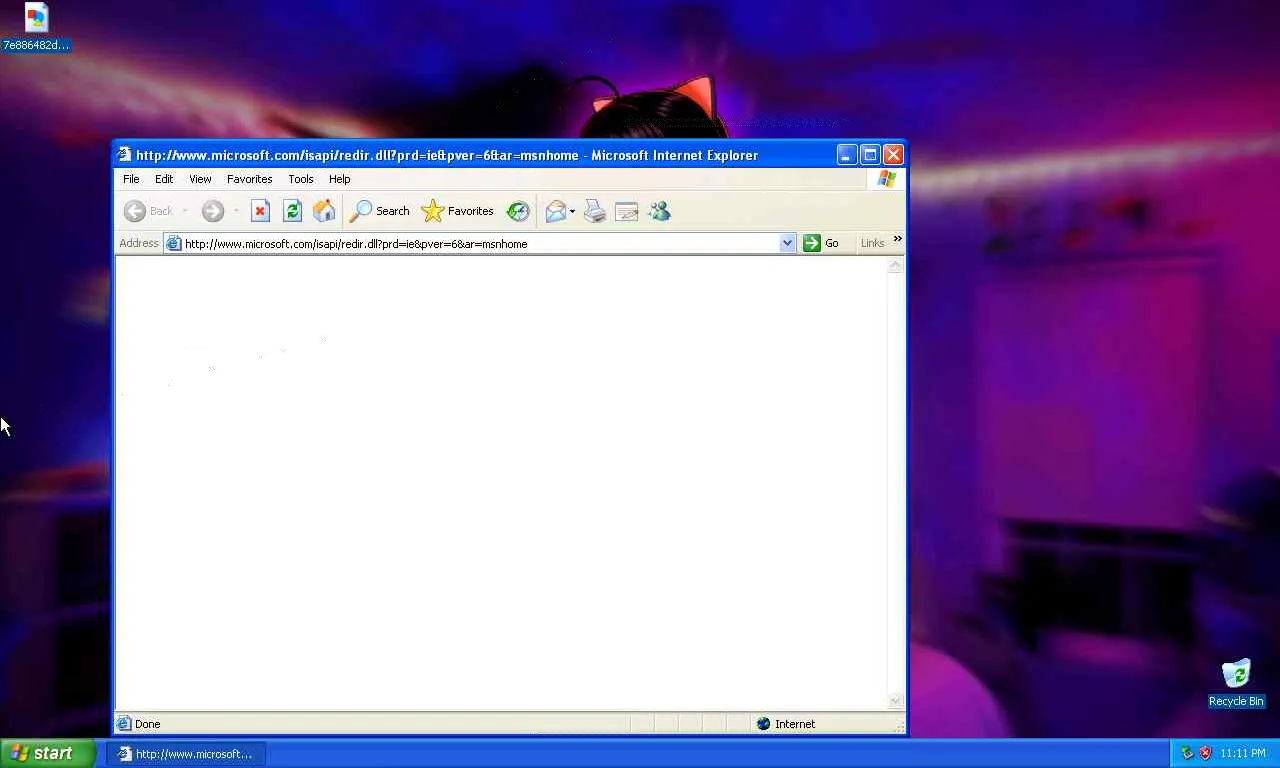Open the Start menu
The width and height of the screenshot is (1280, 768).
point(48,753)
